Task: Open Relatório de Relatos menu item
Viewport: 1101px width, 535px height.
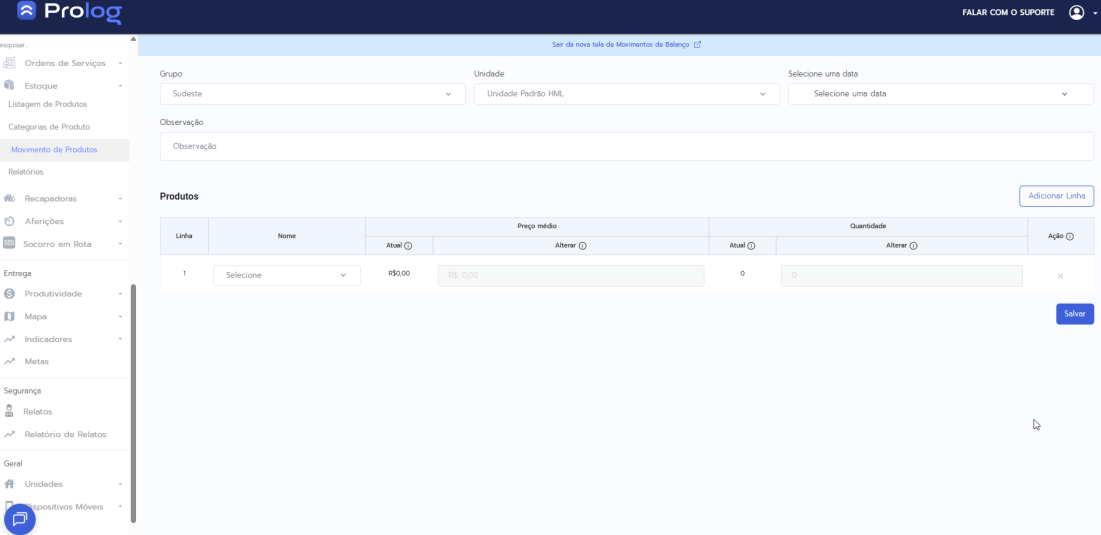Action: coord(65,434)
